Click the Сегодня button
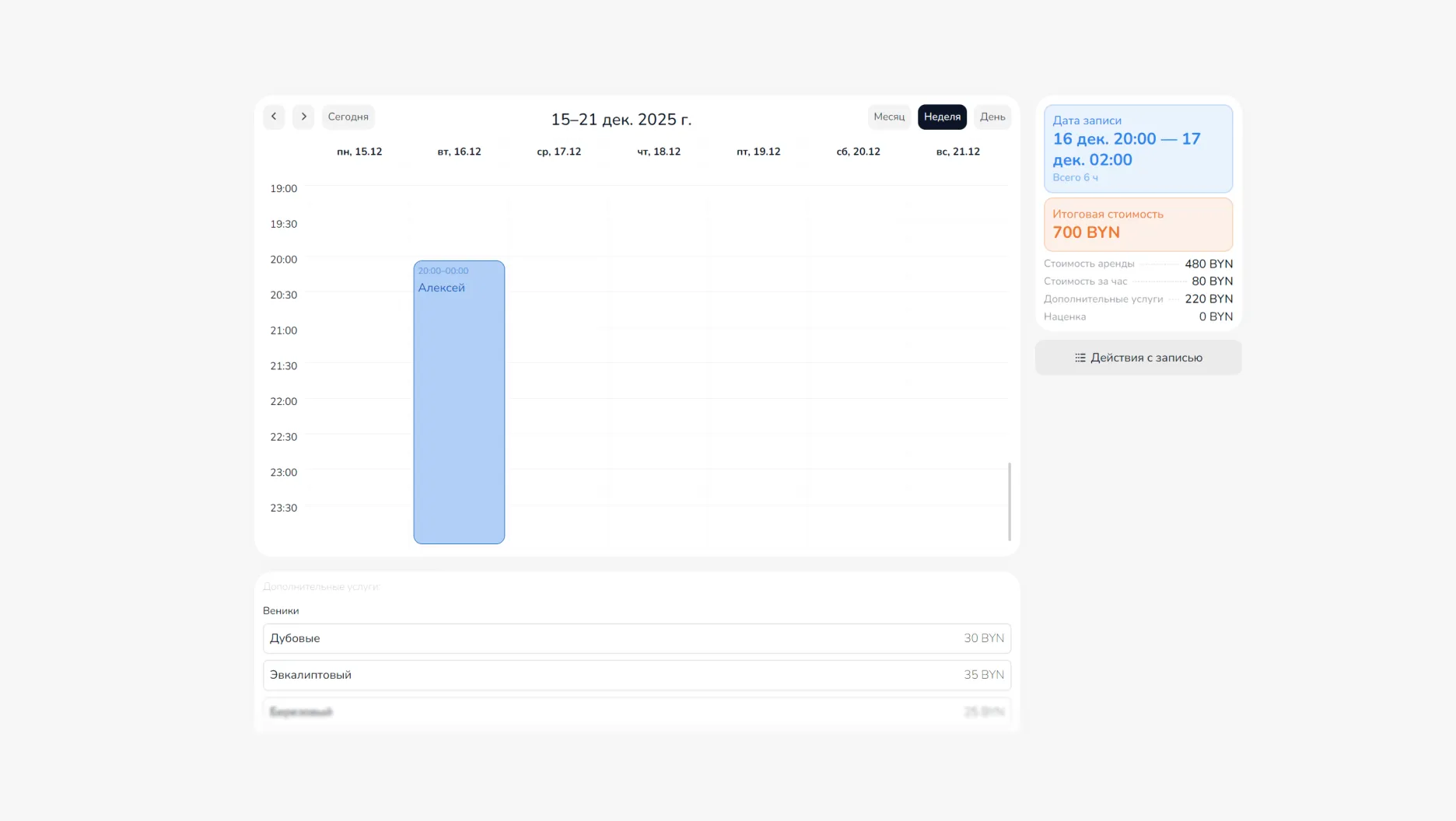Screen dimensions: 1456x821 348,117
